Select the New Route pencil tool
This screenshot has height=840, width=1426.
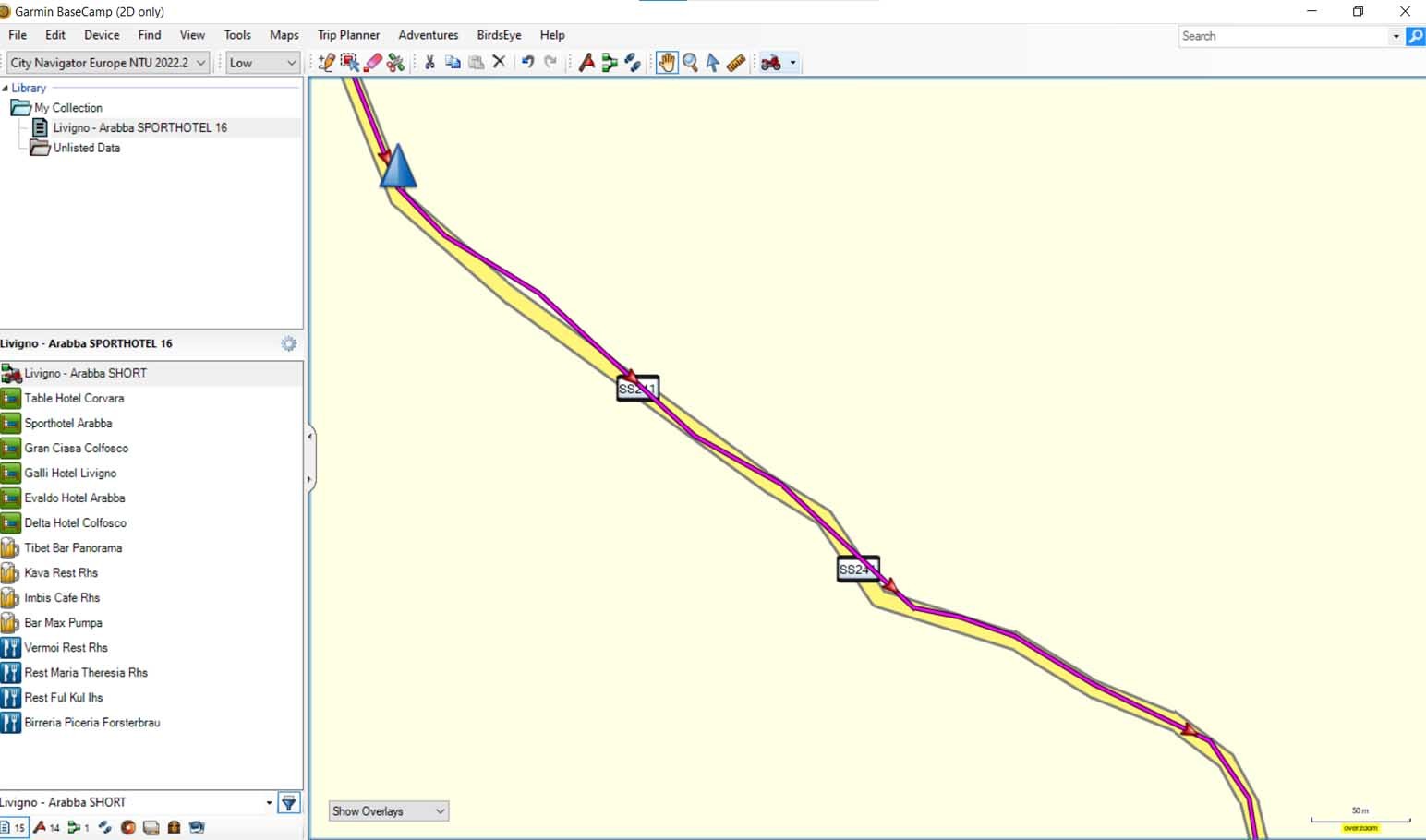coord(326,63)
